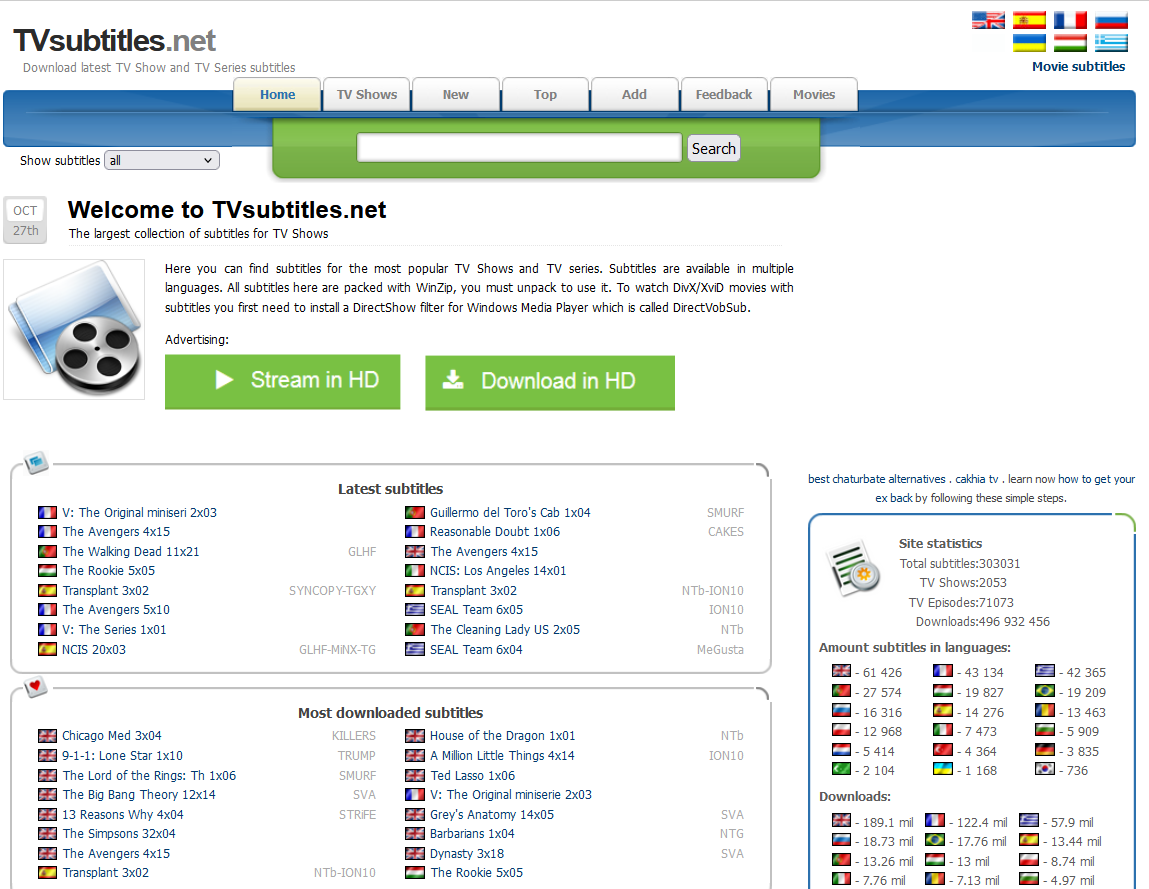Image resolution: width=1149 pixels, height=889 pixels.
Task: Open the Feedback tab
Action: [x=724, y=95]
